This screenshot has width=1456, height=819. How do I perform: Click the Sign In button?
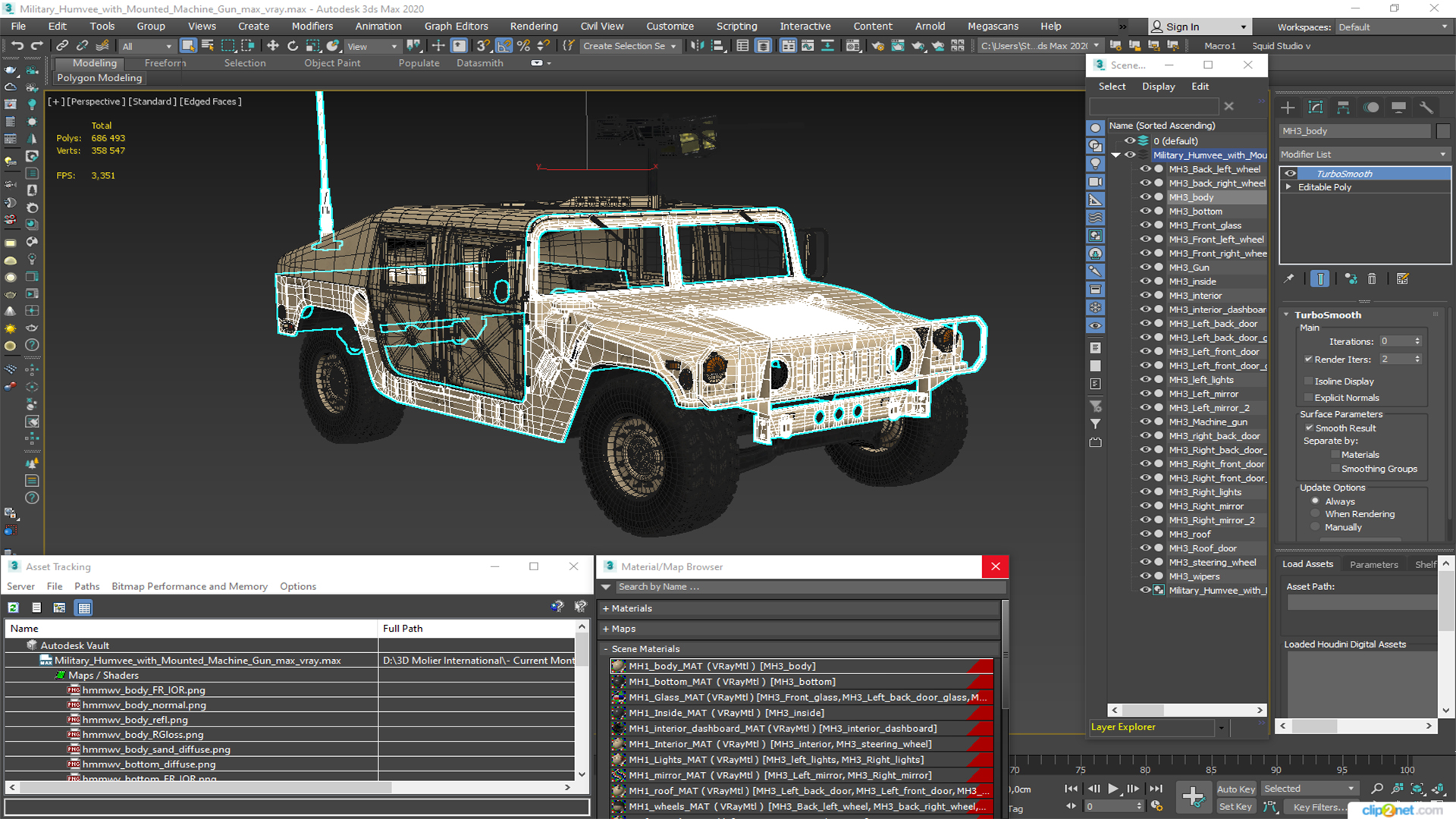click(1199, 27)
